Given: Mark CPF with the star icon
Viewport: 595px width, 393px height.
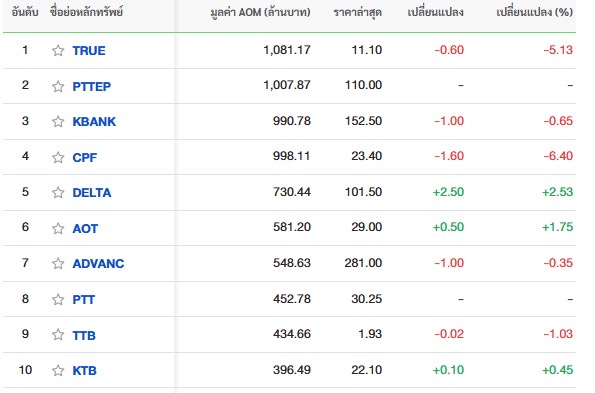Looking at the screenshot, I should (58, 157).
